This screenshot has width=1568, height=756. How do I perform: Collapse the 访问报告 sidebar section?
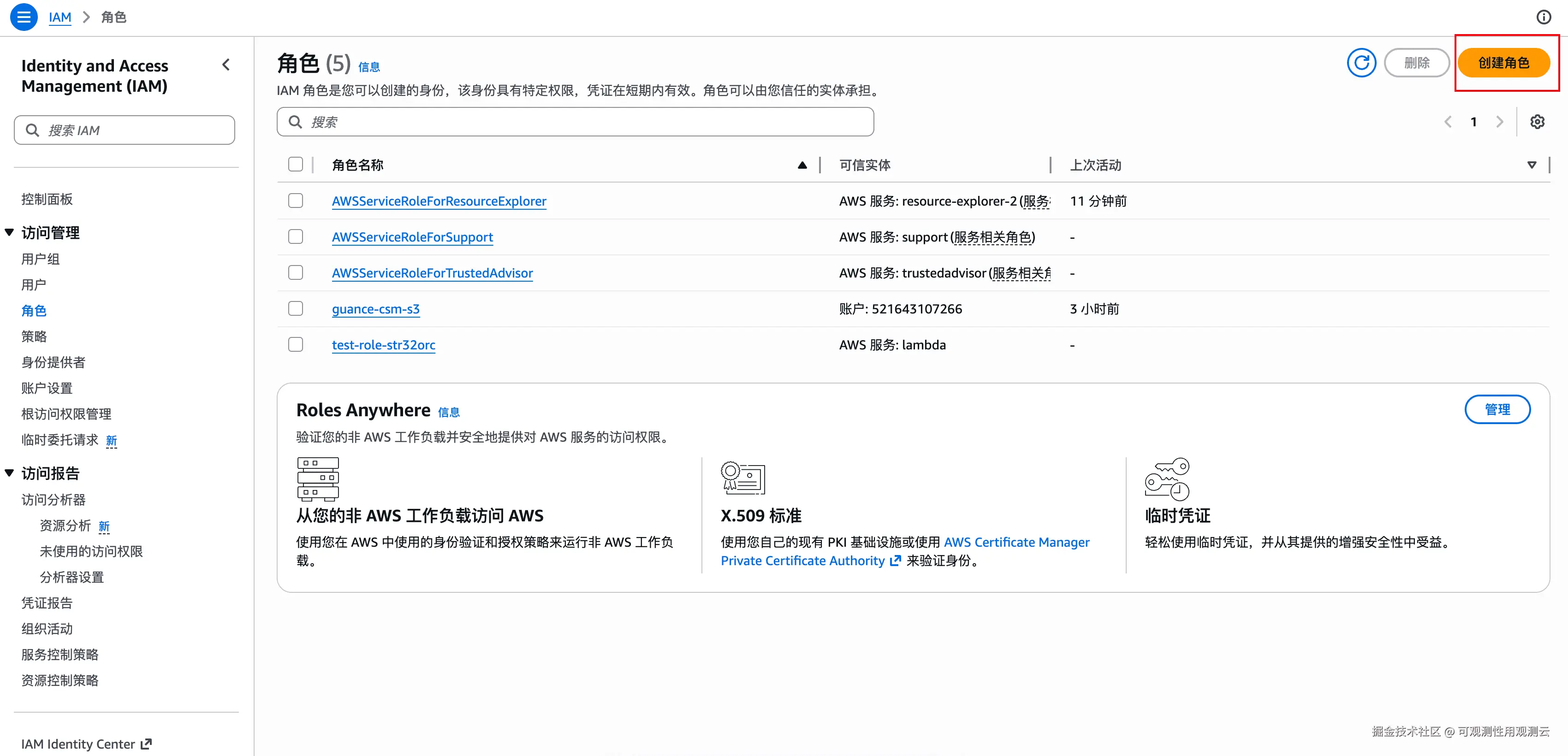coord(10,473)
